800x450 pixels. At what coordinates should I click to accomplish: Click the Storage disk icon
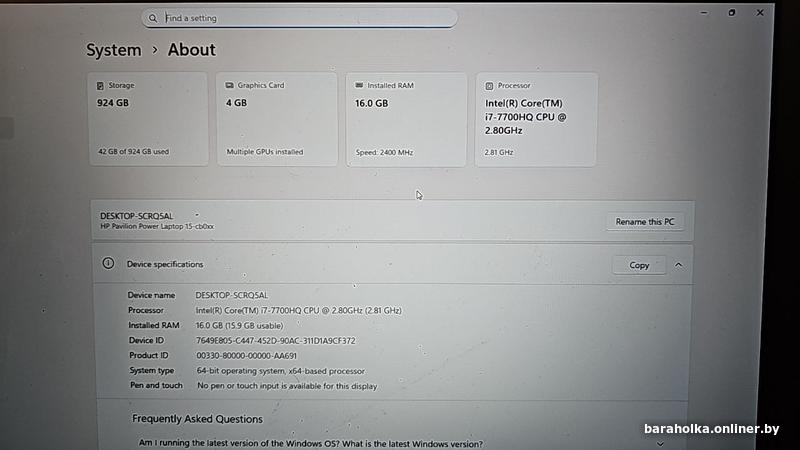pos(101,86)
